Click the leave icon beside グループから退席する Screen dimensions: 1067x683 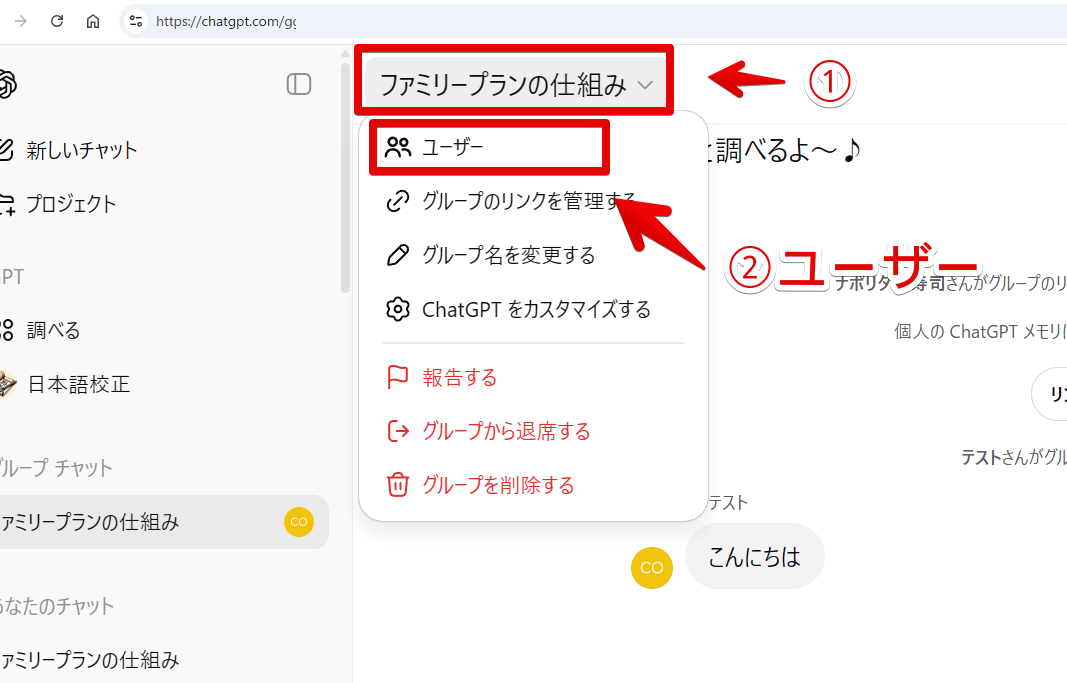pyautogui.click(x=398, y=432)
